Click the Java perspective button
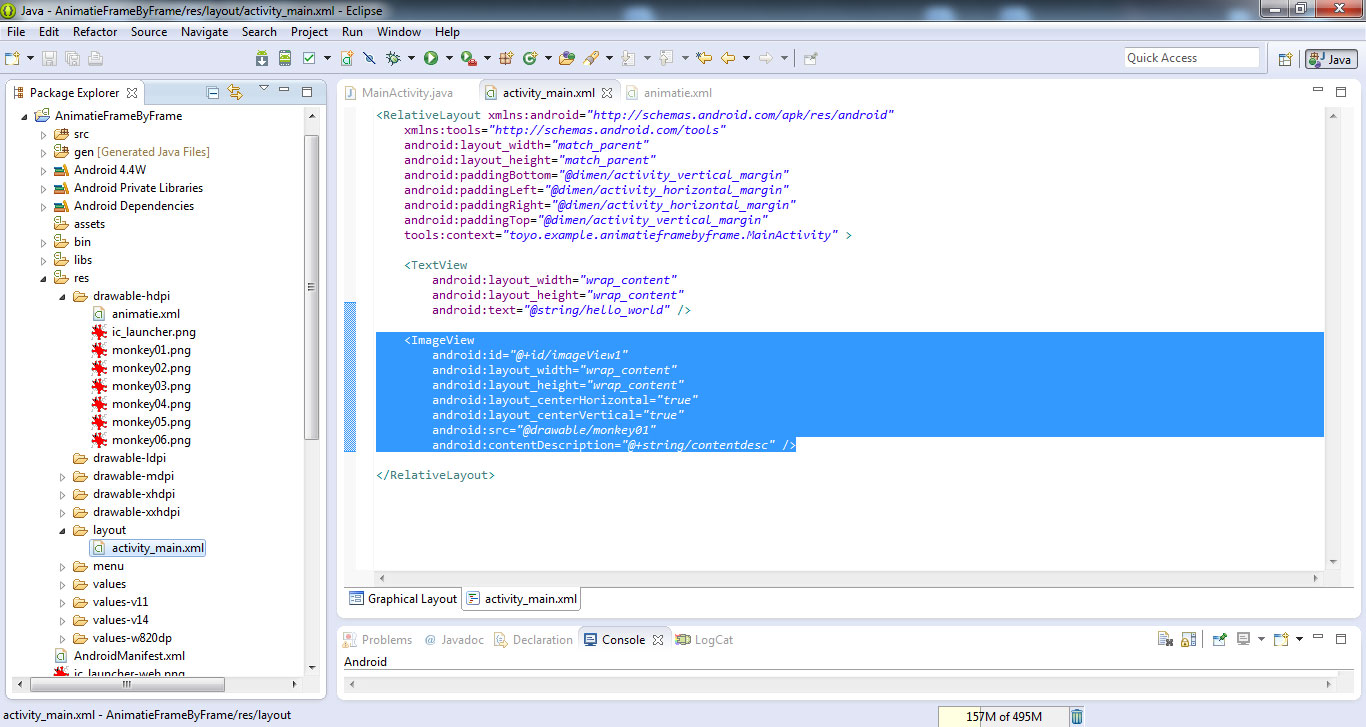Image resolution: width=1366 pixels, height=727 pixels. (1331, 58)
